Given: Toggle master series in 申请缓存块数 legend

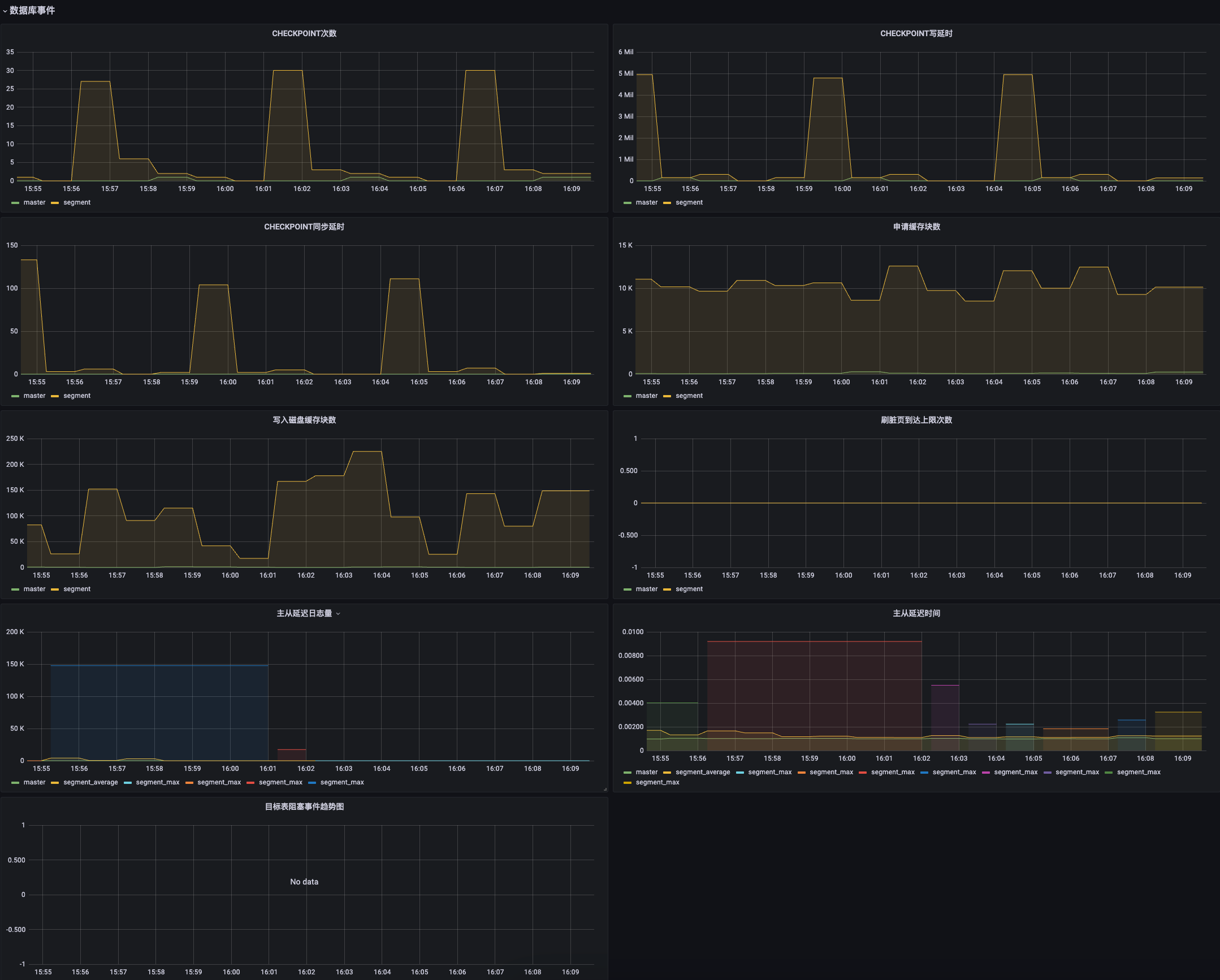Looking at the screenshot, I should 646,396.
